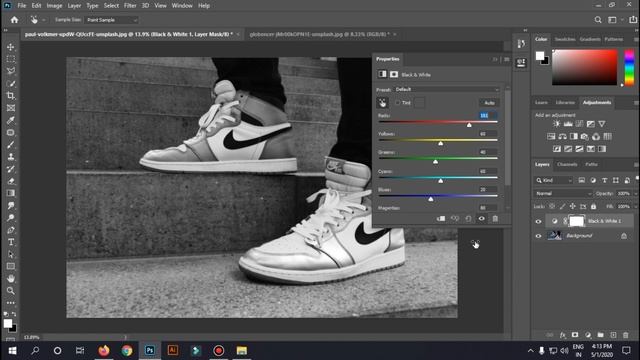Reset adjustment to defaults in Properties
The height and width of the screenshot is (360, 640).
(468, 219)
